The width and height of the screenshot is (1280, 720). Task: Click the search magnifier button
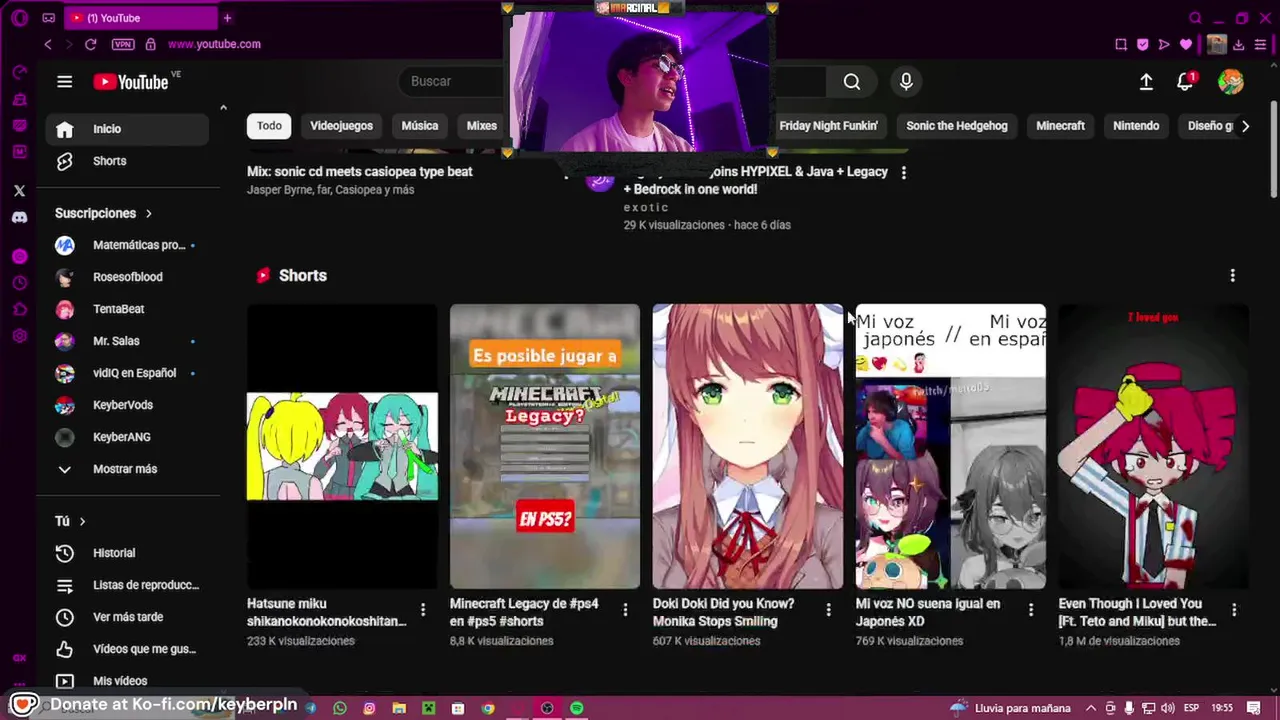[x=852, y=82]
